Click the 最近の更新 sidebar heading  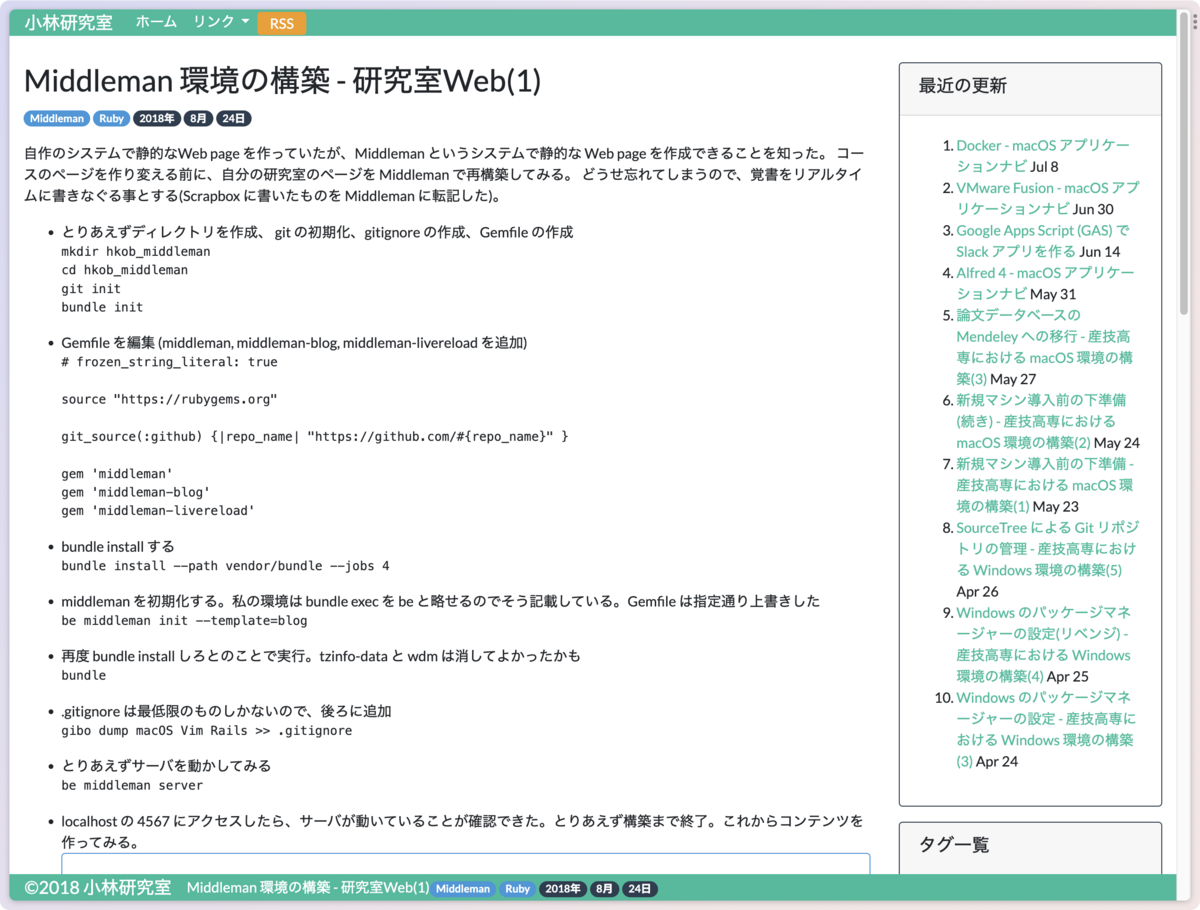[963, 86]
